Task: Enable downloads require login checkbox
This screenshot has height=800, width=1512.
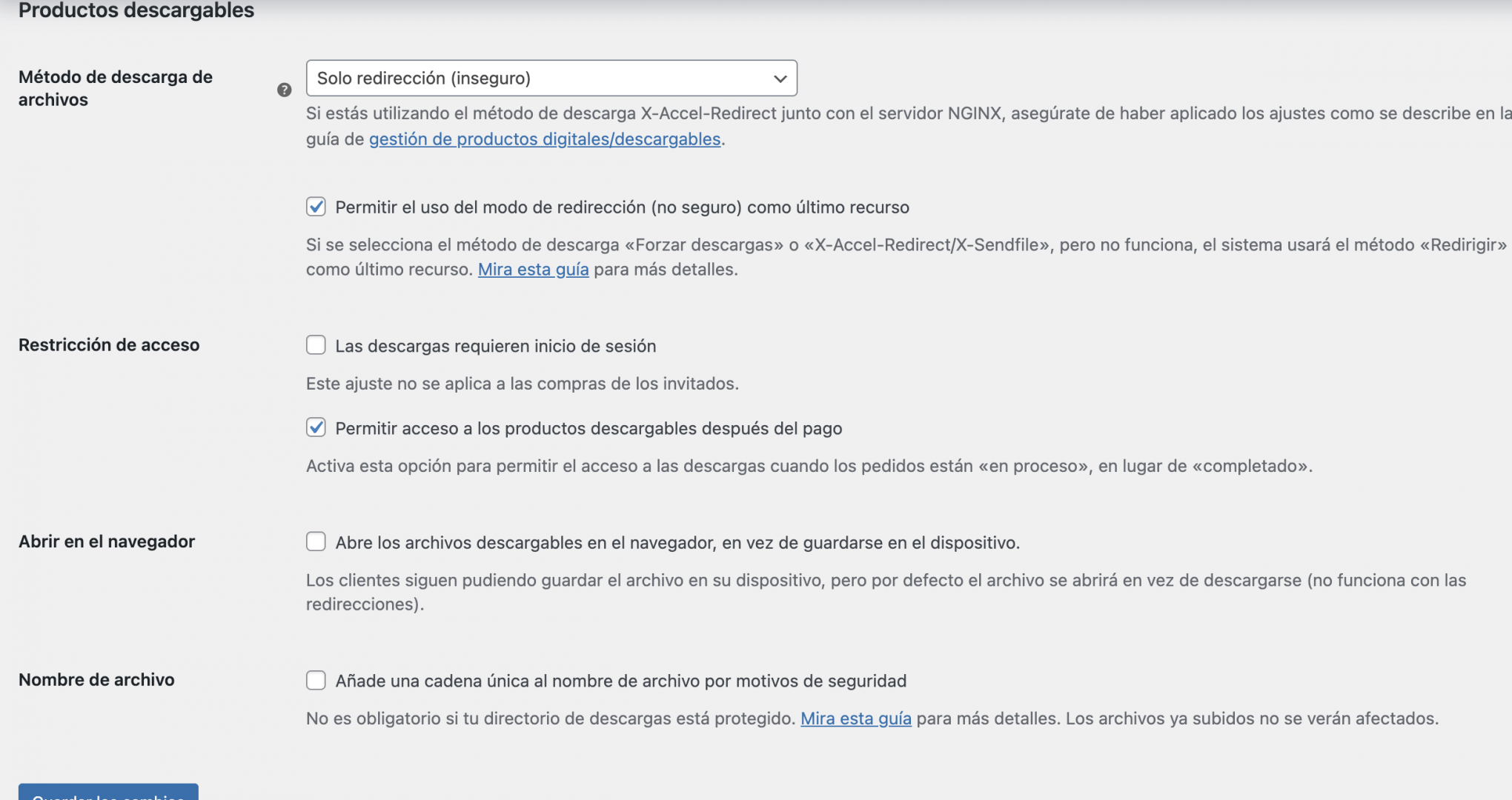Action: click(316, 345)
